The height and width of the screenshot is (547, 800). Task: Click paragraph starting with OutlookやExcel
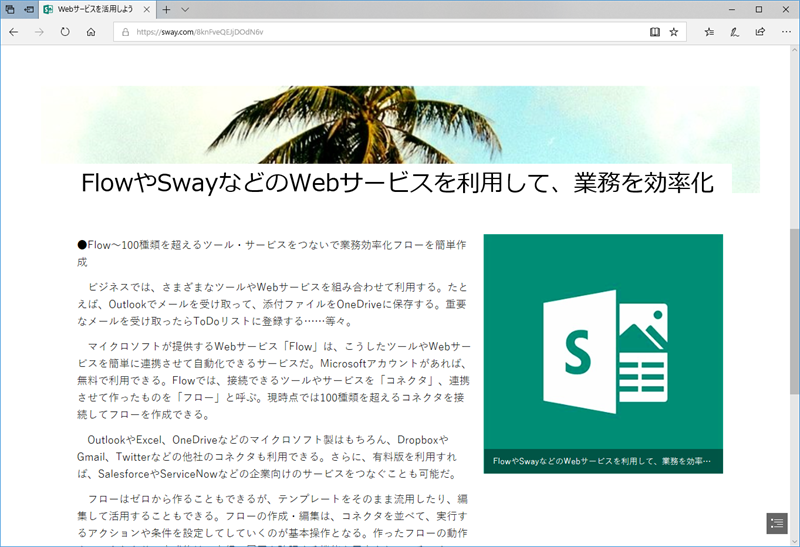coord(267,457)
